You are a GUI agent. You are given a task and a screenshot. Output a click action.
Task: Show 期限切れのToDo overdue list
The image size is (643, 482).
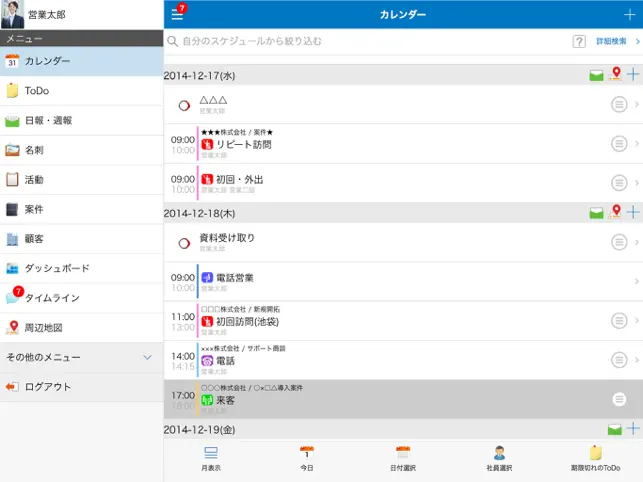pyautogui.click(x=595, y=459)
